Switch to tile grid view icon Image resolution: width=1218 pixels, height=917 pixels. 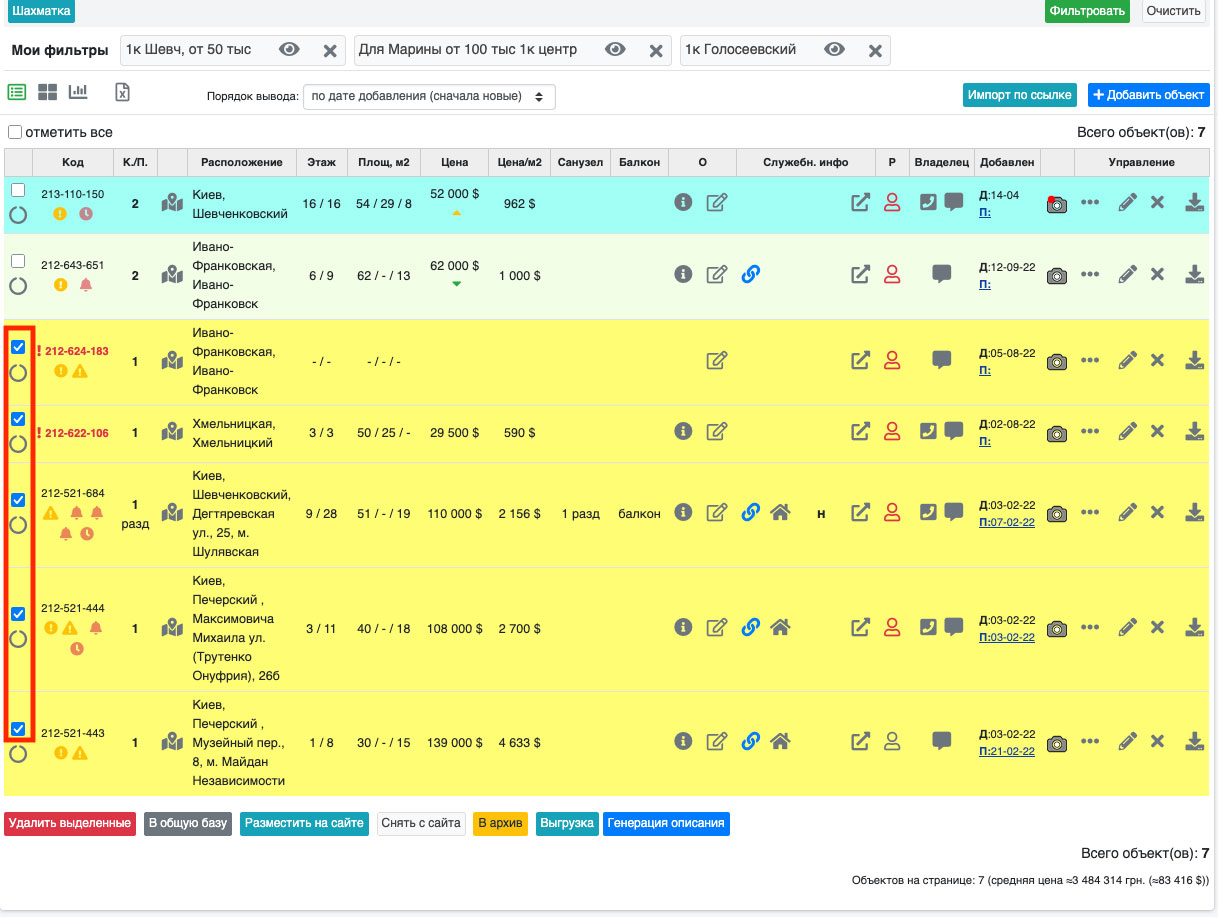pos(47,92)
